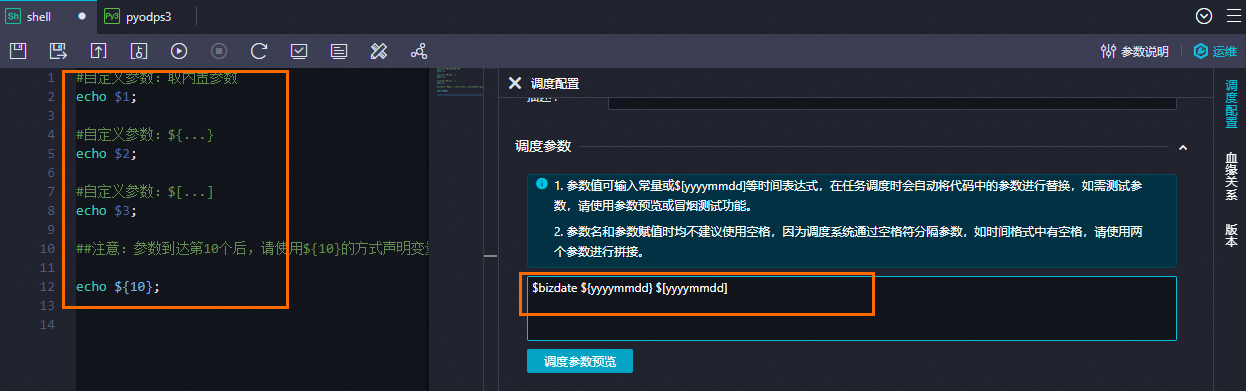Click the steal-lock edit icon
Image resolution: width=1246 pixels, height=391 pixels.
(x=139, y=50)
